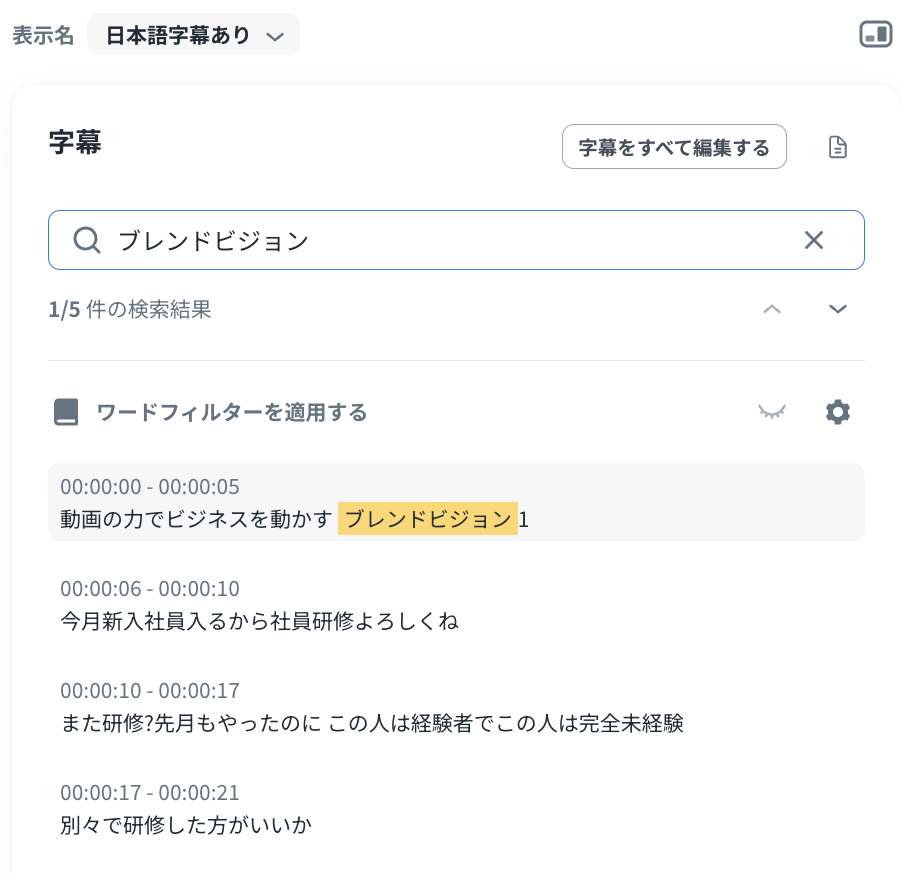Click highlighted ブレンドビジョン search match
The image size is (901, 874).
click(427, 519)
